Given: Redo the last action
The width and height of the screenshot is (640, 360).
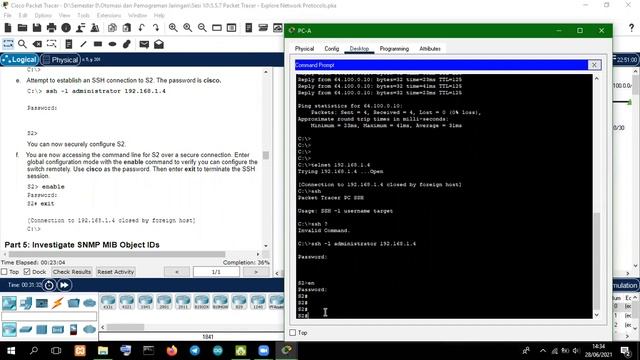Looking at the screenshot, I should pyautogui.click(x=156, y=28).
